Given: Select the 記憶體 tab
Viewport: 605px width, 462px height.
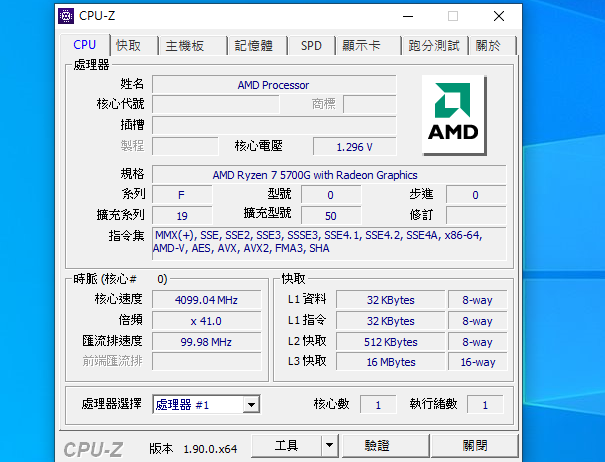Looking at the screenshot, I should [x=257, y=46].
